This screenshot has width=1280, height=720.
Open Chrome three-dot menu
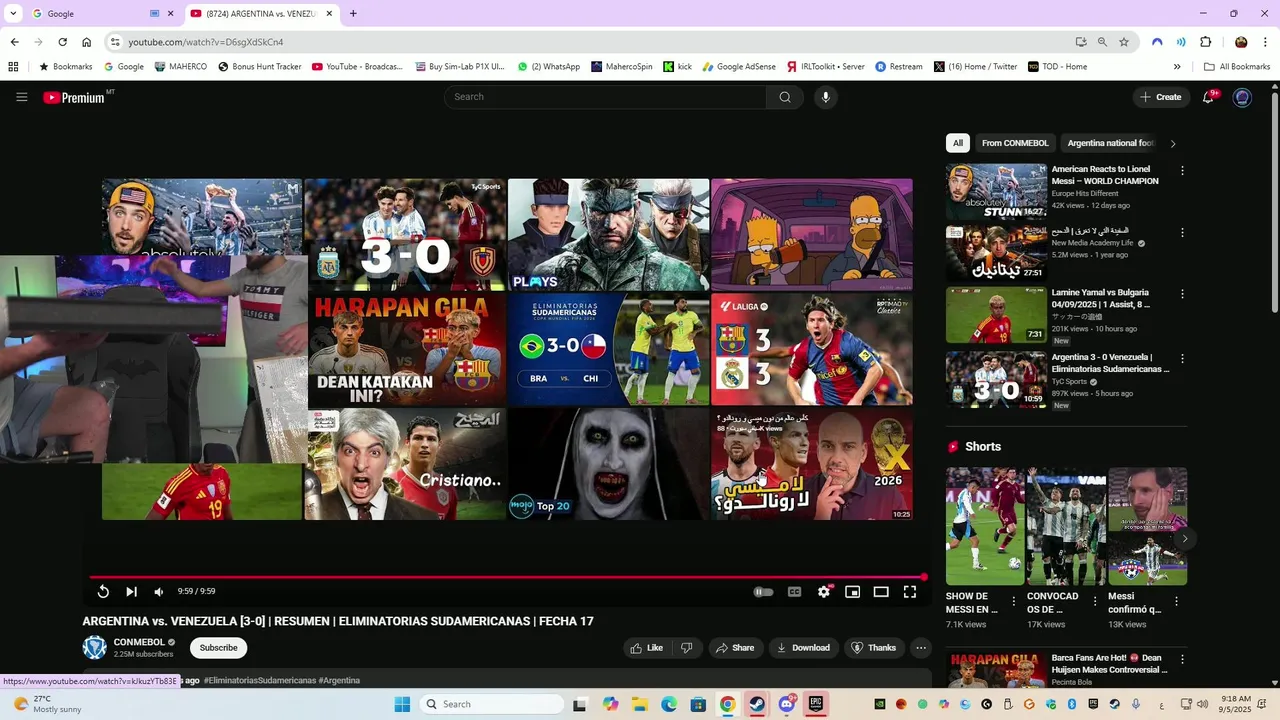[1266, 42]
